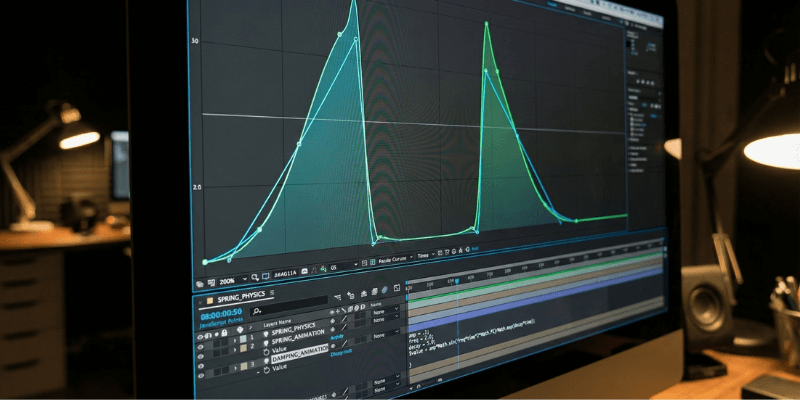Image resolution: width=800 pixels, height=400 pixels.
Task: Click the '2.0' value axis label on the graph
Action: tap(197, 187)
